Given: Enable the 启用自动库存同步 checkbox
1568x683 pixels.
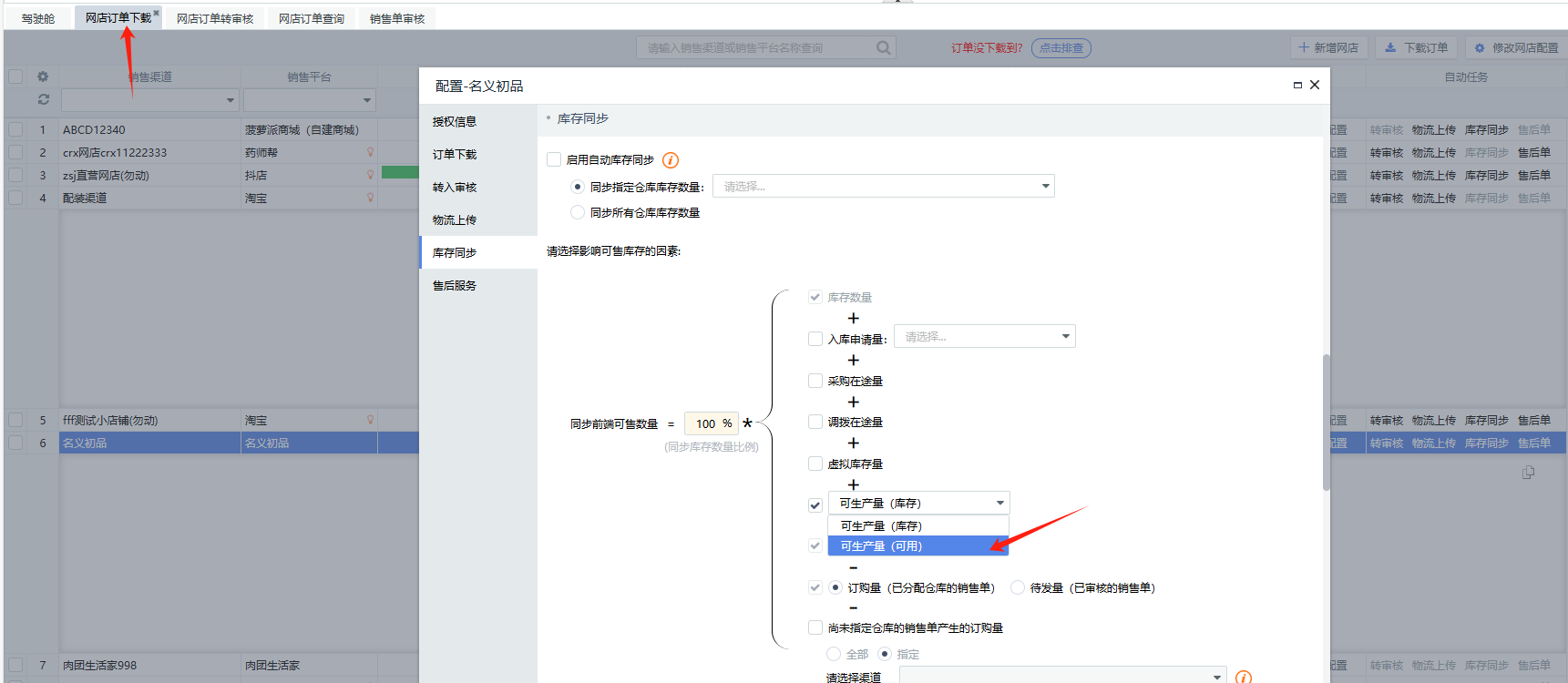Looking at the screenshot, I should [x=554, y=159].
